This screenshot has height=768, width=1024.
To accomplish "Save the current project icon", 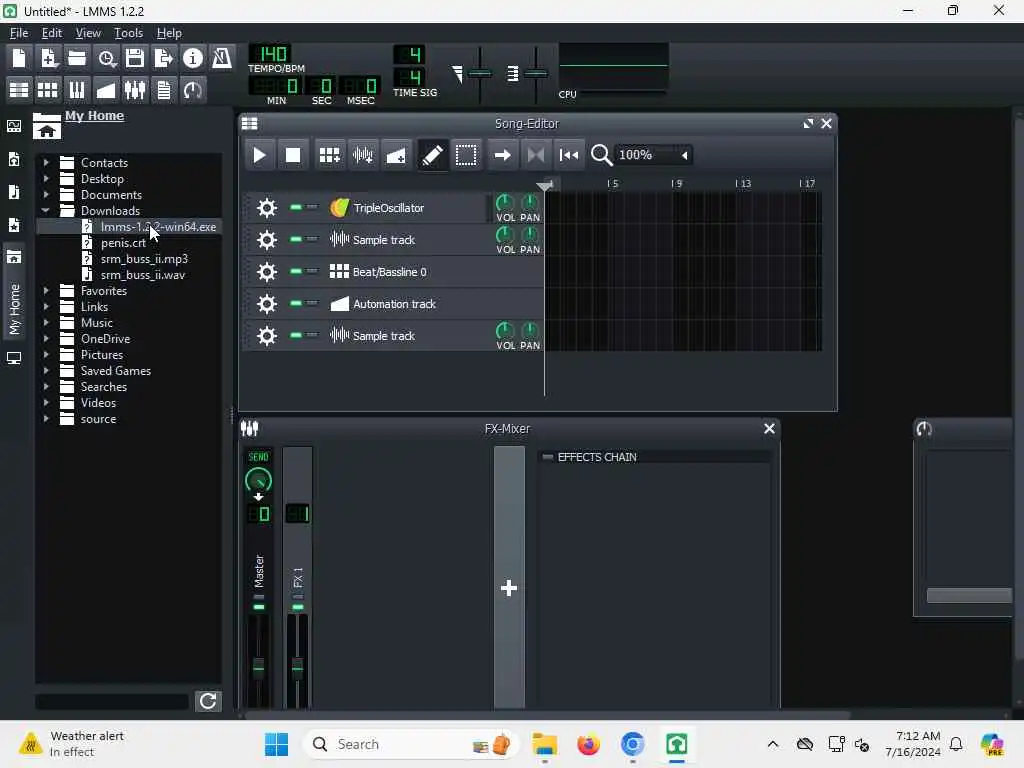I will 135,58.
